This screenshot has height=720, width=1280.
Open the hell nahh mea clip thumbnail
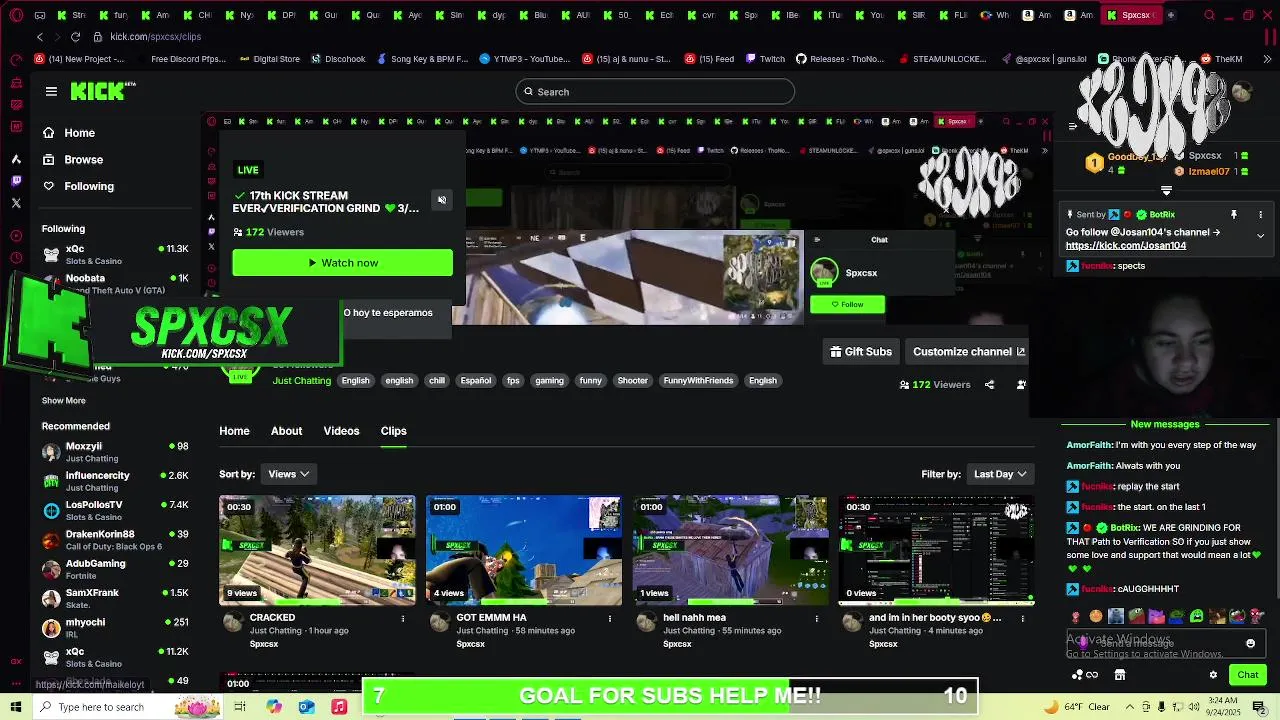[730, 550]
